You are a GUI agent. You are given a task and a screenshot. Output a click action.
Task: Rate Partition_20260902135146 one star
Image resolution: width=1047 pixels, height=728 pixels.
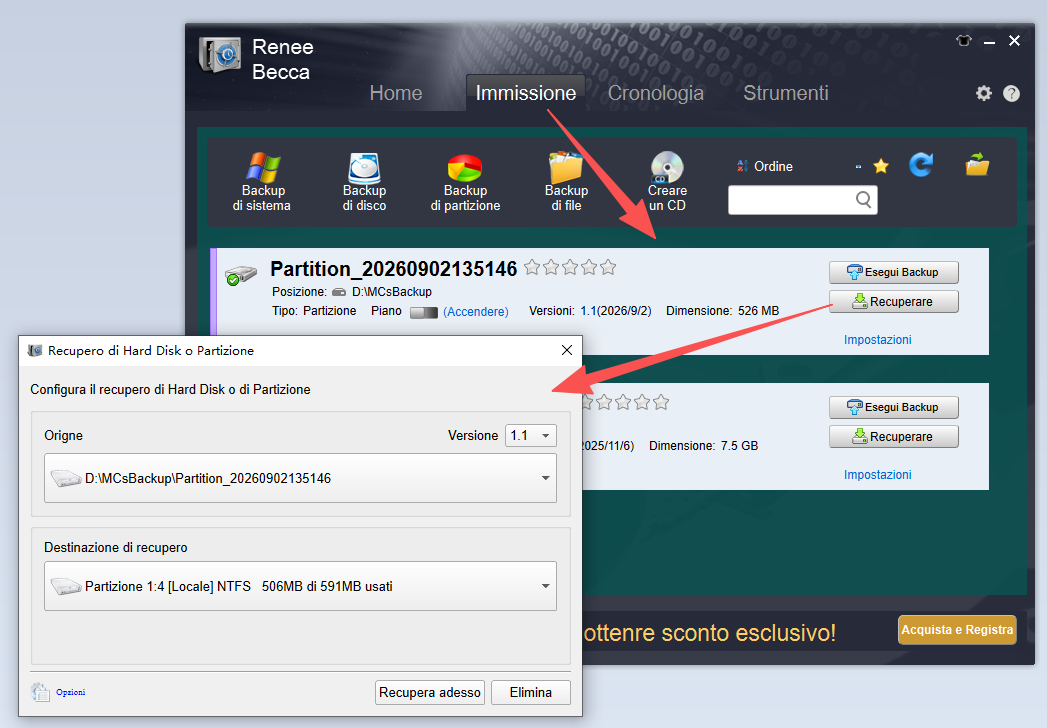pyautogui.click(x=532, y=268)
